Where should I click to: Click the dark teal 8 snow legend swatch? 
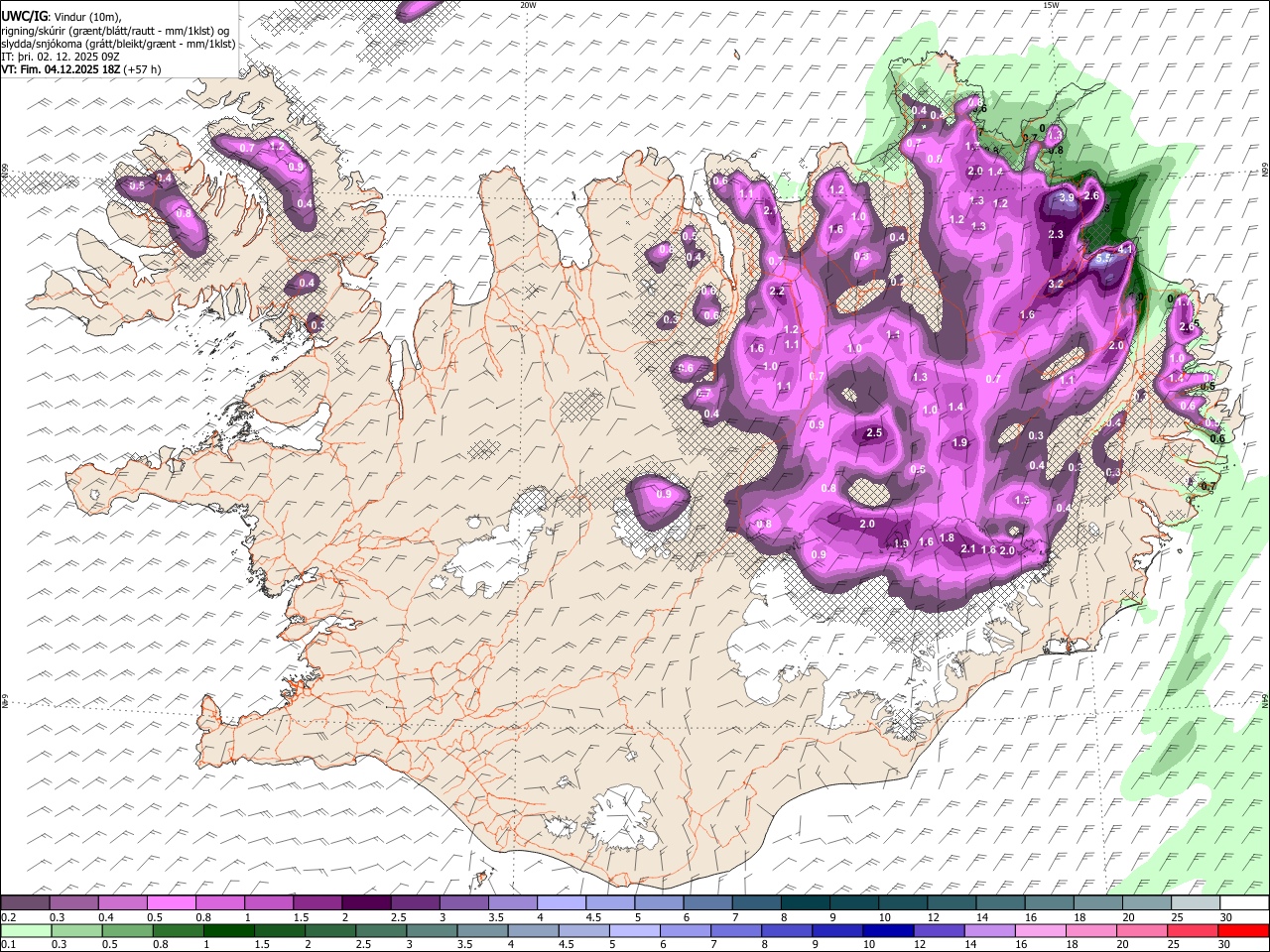pos(806,902)
